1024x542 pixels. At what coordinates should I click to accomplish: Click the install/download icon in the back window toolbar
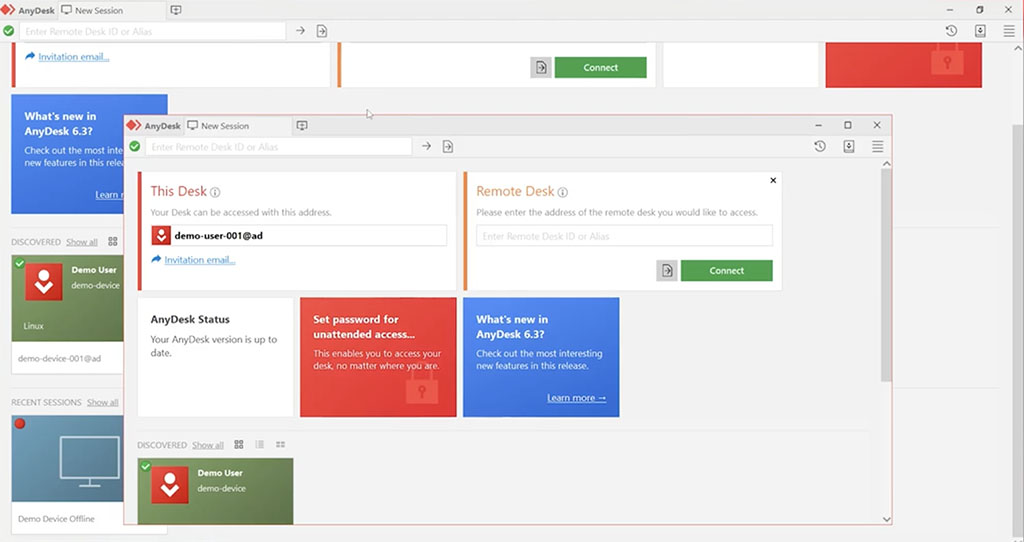980,31
